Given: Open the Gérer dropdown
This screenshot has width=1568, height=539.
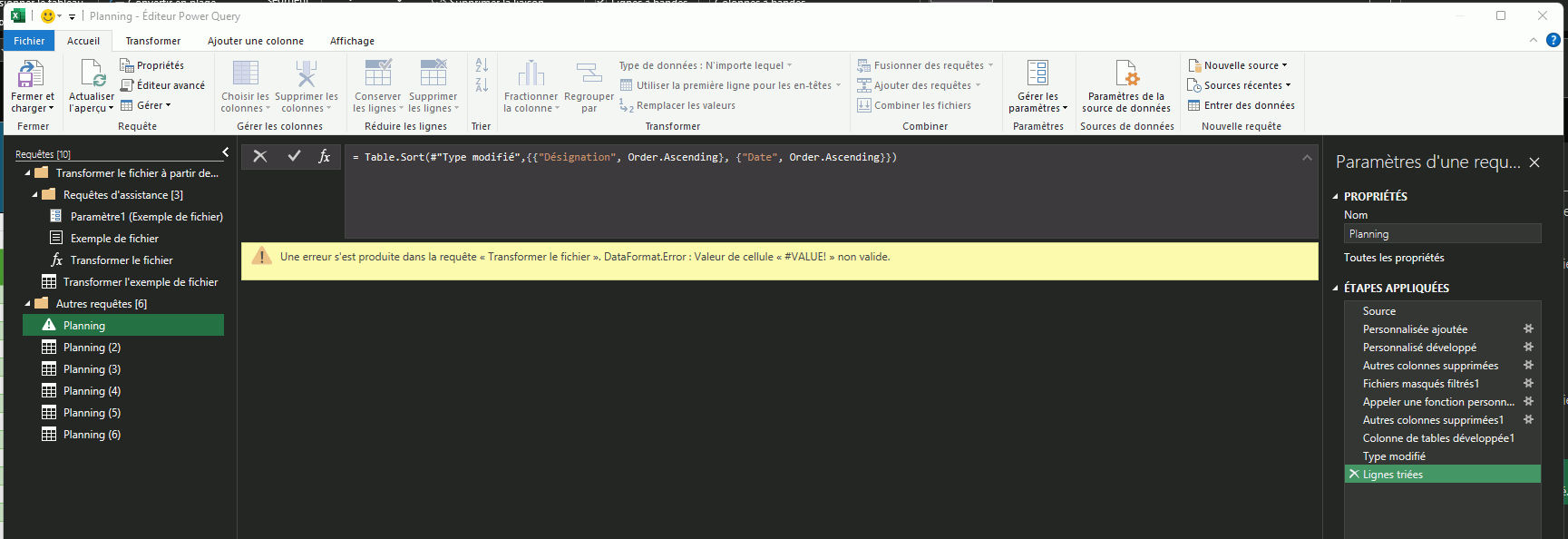Looking at the screenshot, I should coord(146,105).
